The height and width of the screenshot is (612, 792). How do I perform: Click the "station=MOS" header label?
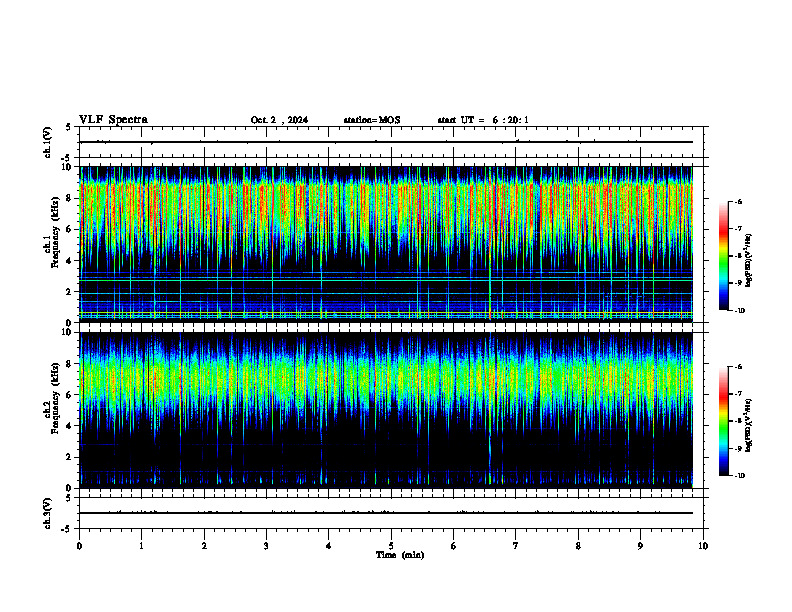(372, 120)
